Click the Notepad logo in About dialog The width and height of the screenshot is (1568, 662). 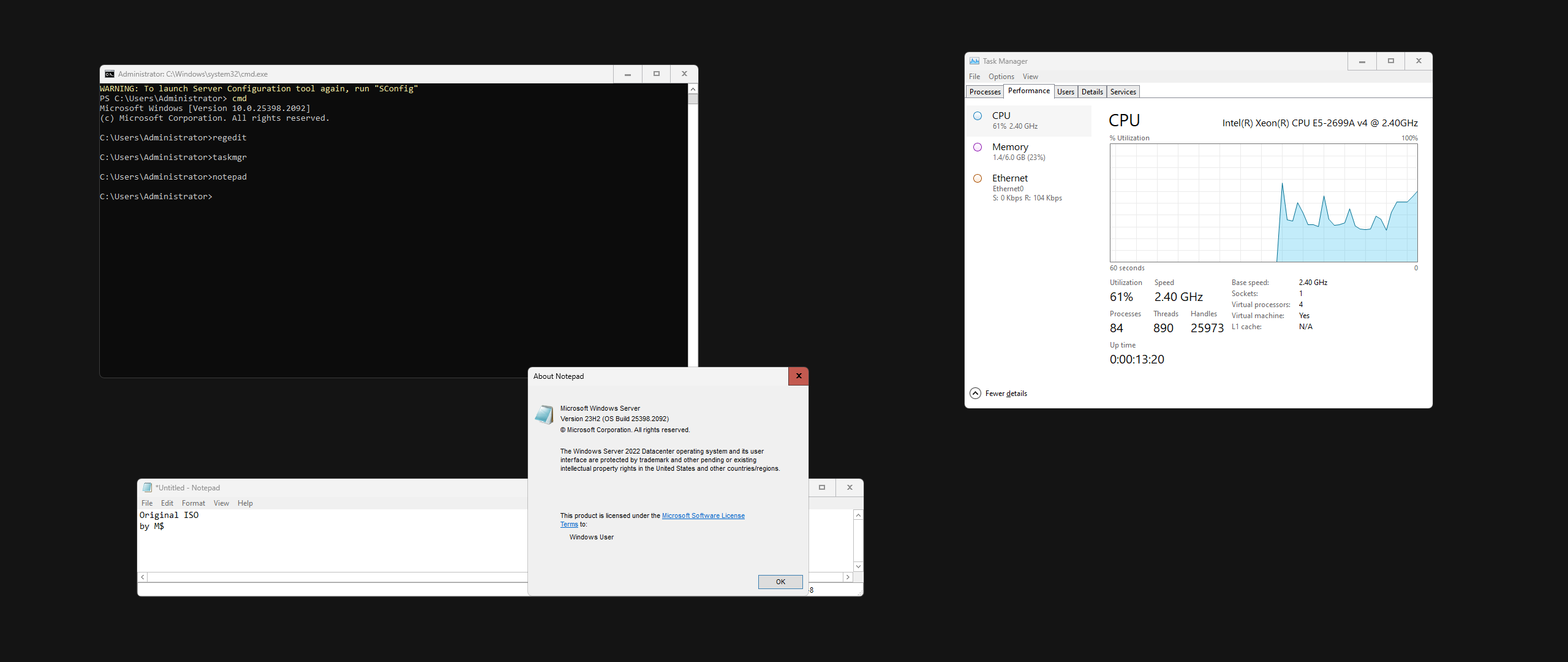[544, 415]
